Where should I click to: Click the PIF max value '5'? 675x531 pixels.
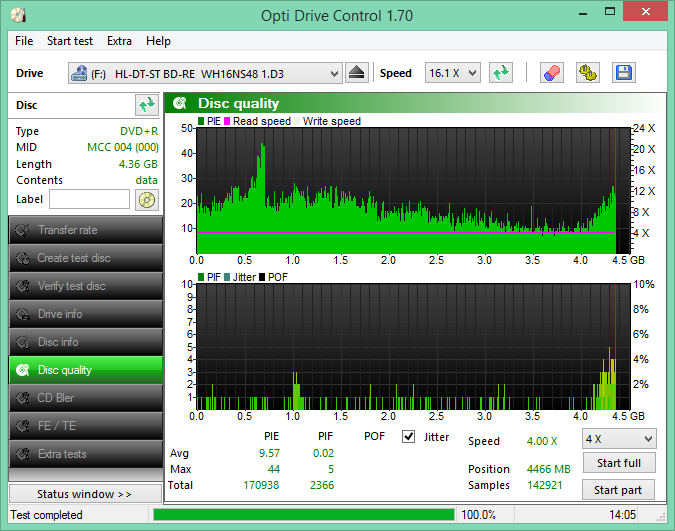click(331, 469)
